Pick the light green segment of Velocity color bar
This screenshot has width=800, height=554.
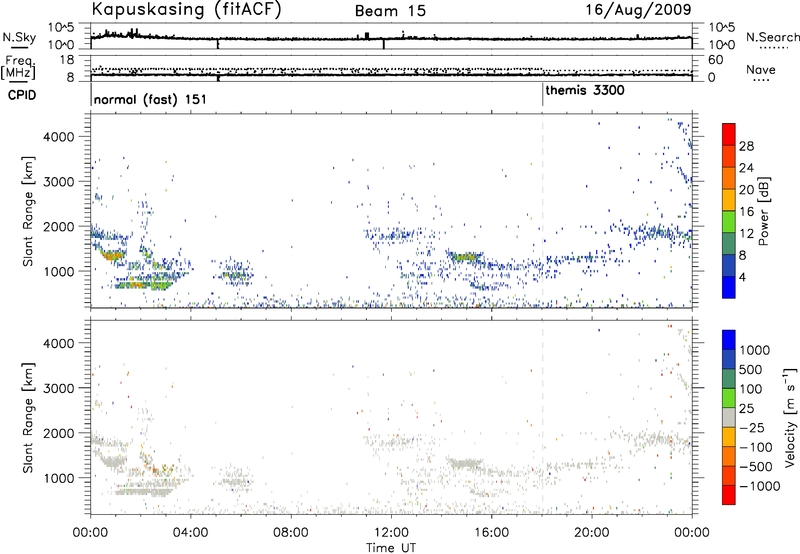click(x=729, y=398)
